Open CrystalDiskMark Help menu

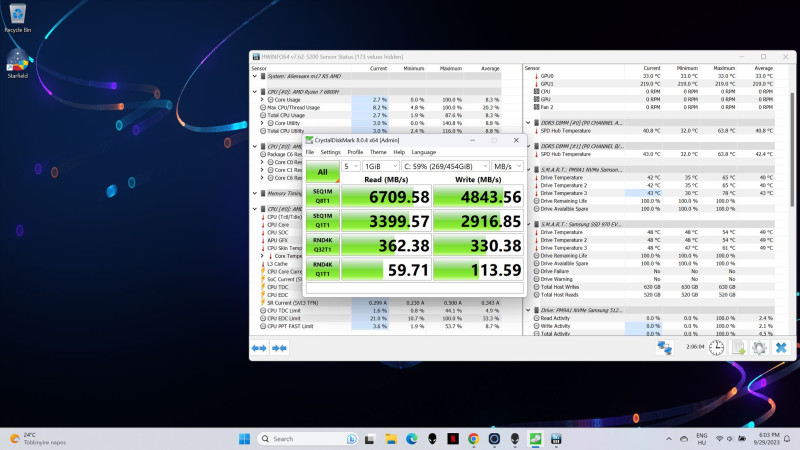pyautogui.click(x=399, y=152)
